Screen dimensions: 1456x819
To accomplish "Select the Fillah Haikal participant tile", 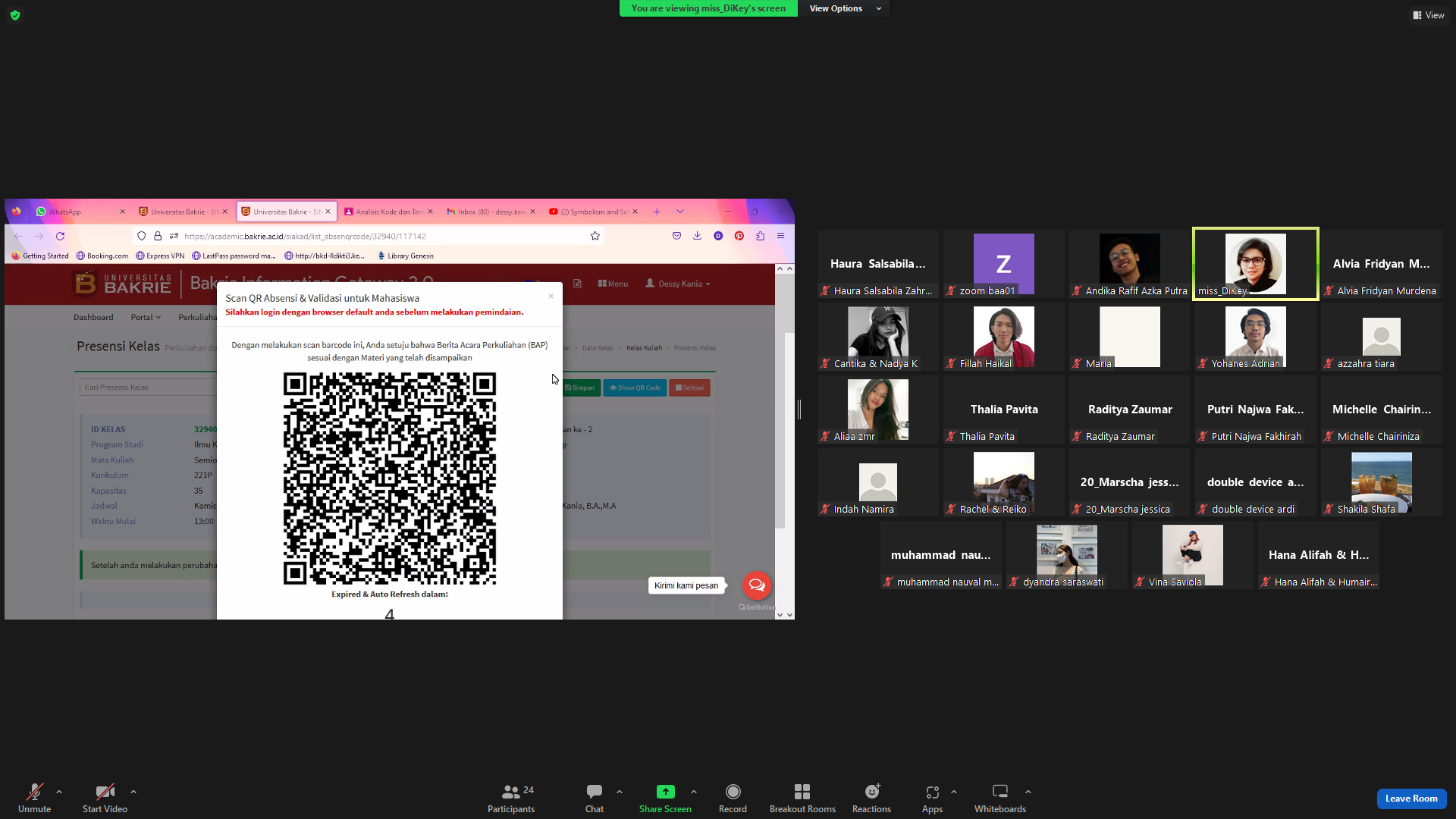I will [x=1004, y=337].
